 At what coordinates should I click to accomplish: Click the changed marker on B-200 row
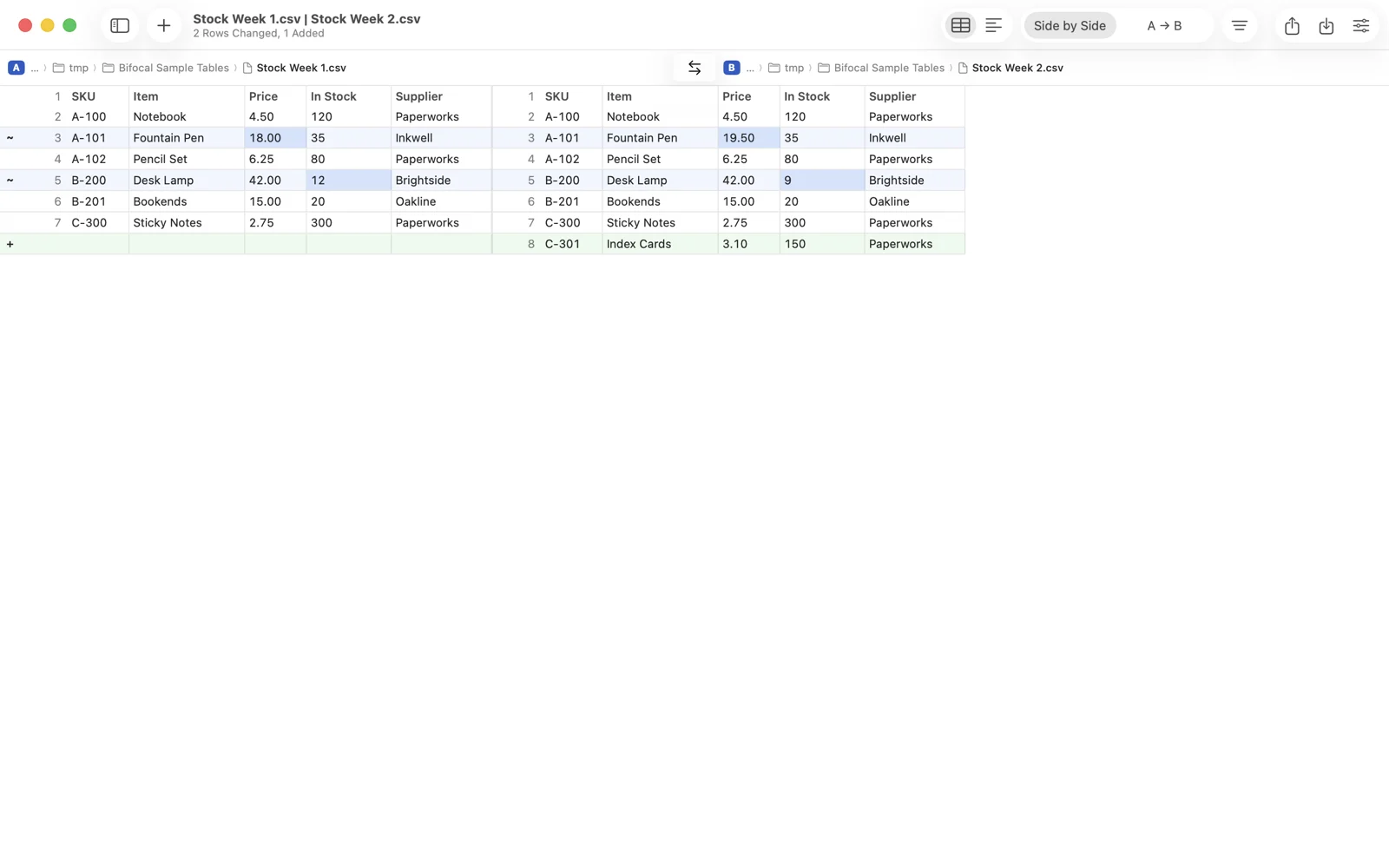10,181
